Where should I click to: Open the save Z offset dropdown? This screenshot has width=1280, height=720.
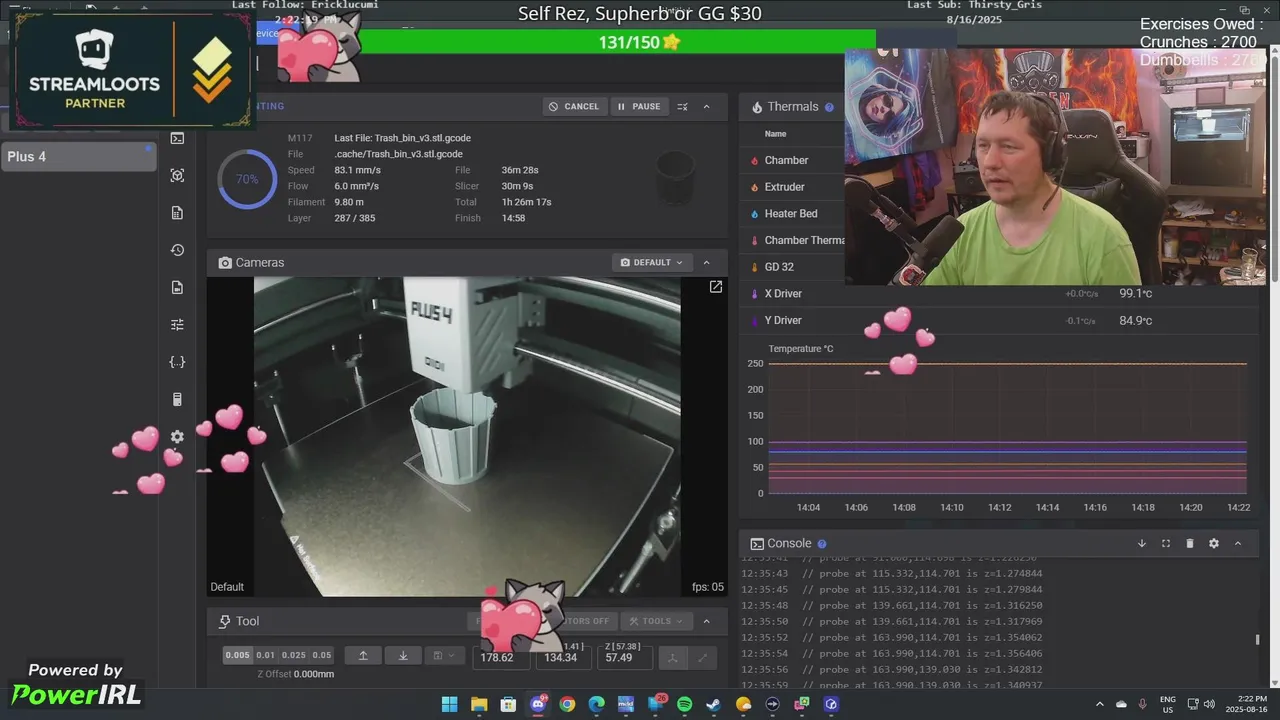point(443,655)
